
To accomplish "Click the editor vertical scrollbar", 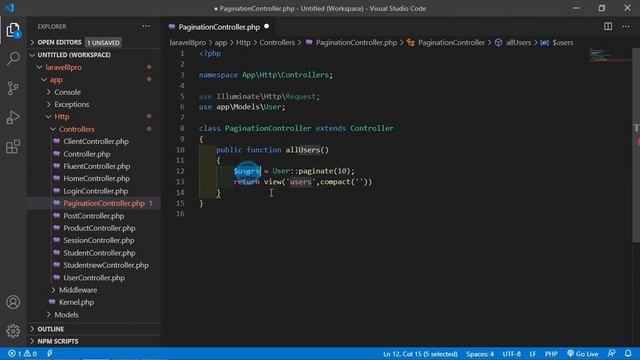I will pos(636,145).
